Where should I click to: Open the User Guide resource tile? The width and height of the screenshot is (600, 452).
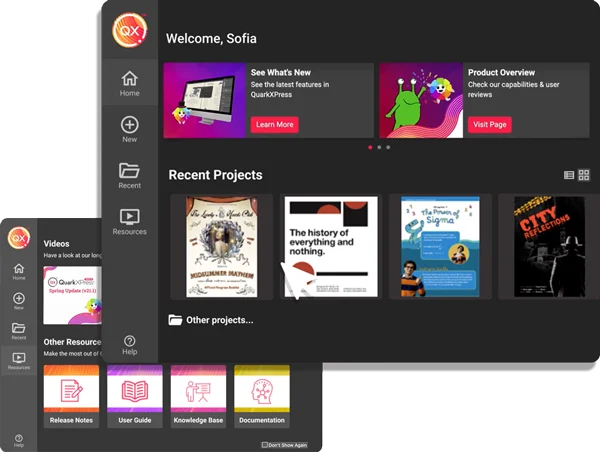pos(134,395)
